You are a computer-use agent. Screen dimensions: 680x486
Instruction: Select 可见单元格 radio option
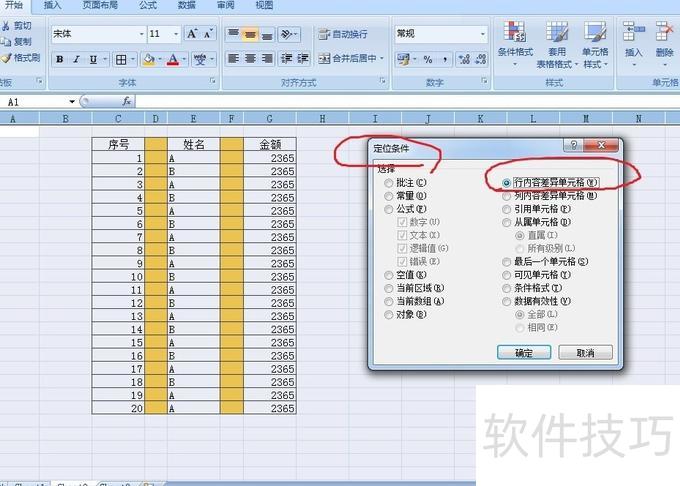coord(507,275)
